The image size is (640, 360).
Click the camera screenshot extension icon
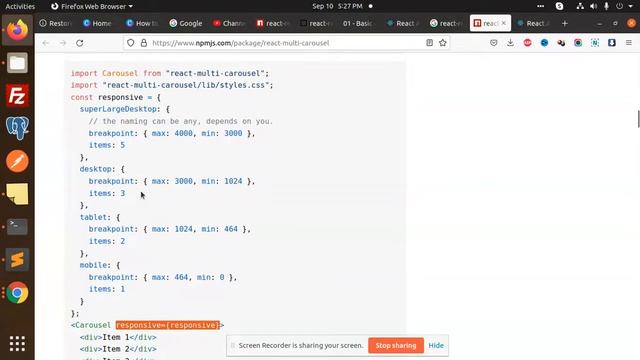tap(578, 42)
